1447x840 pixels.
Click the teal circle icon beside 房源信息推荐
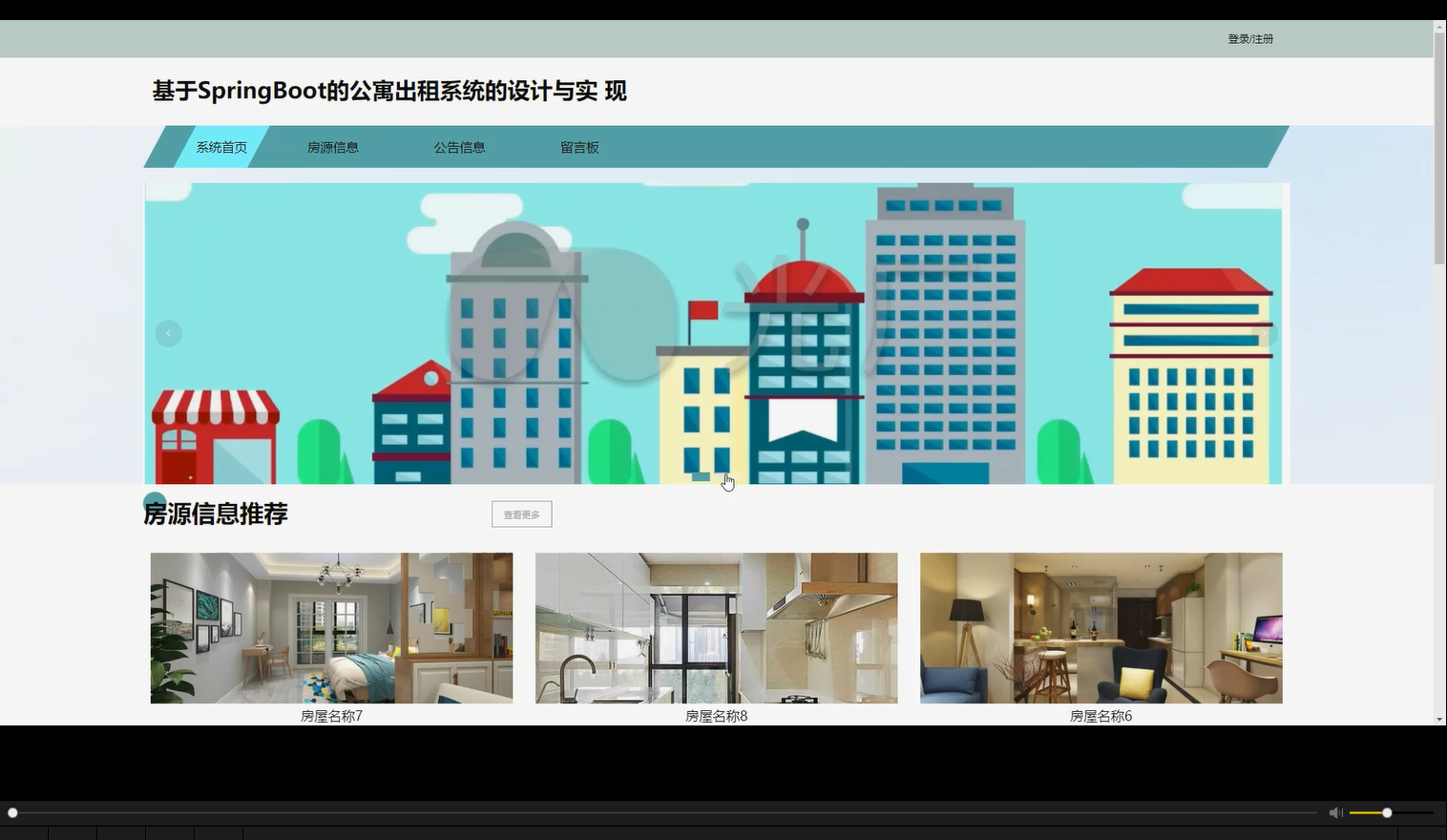click(155, 498)
